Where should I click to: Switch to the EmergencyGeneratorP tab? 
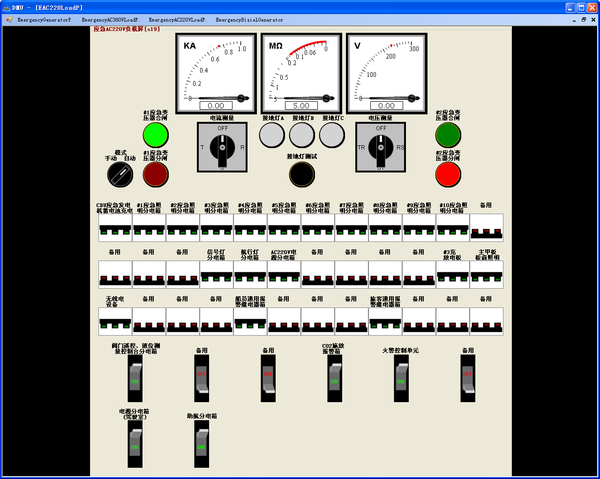point(44,19)
